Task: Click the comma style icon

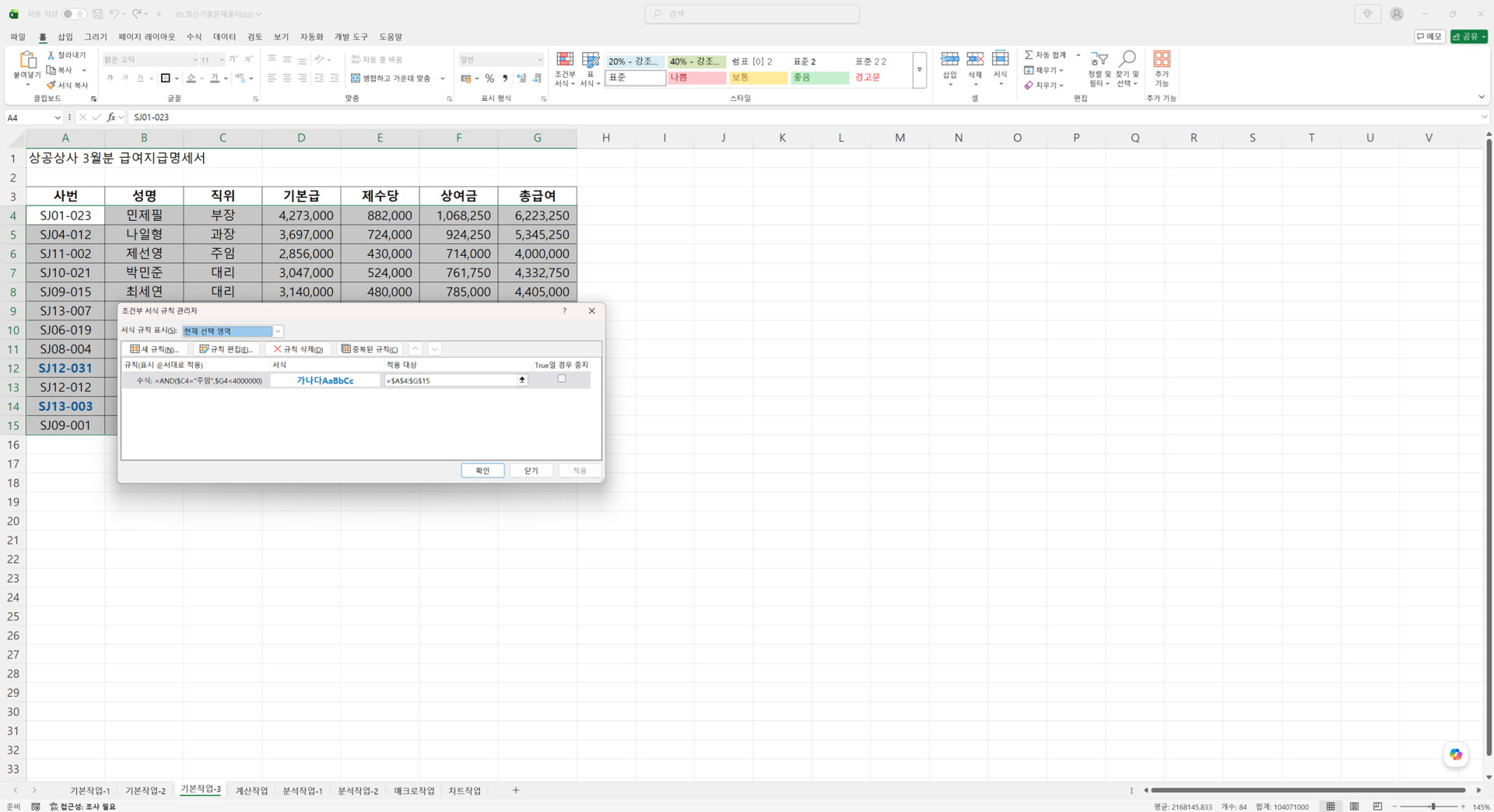Action: click(505, 79)
